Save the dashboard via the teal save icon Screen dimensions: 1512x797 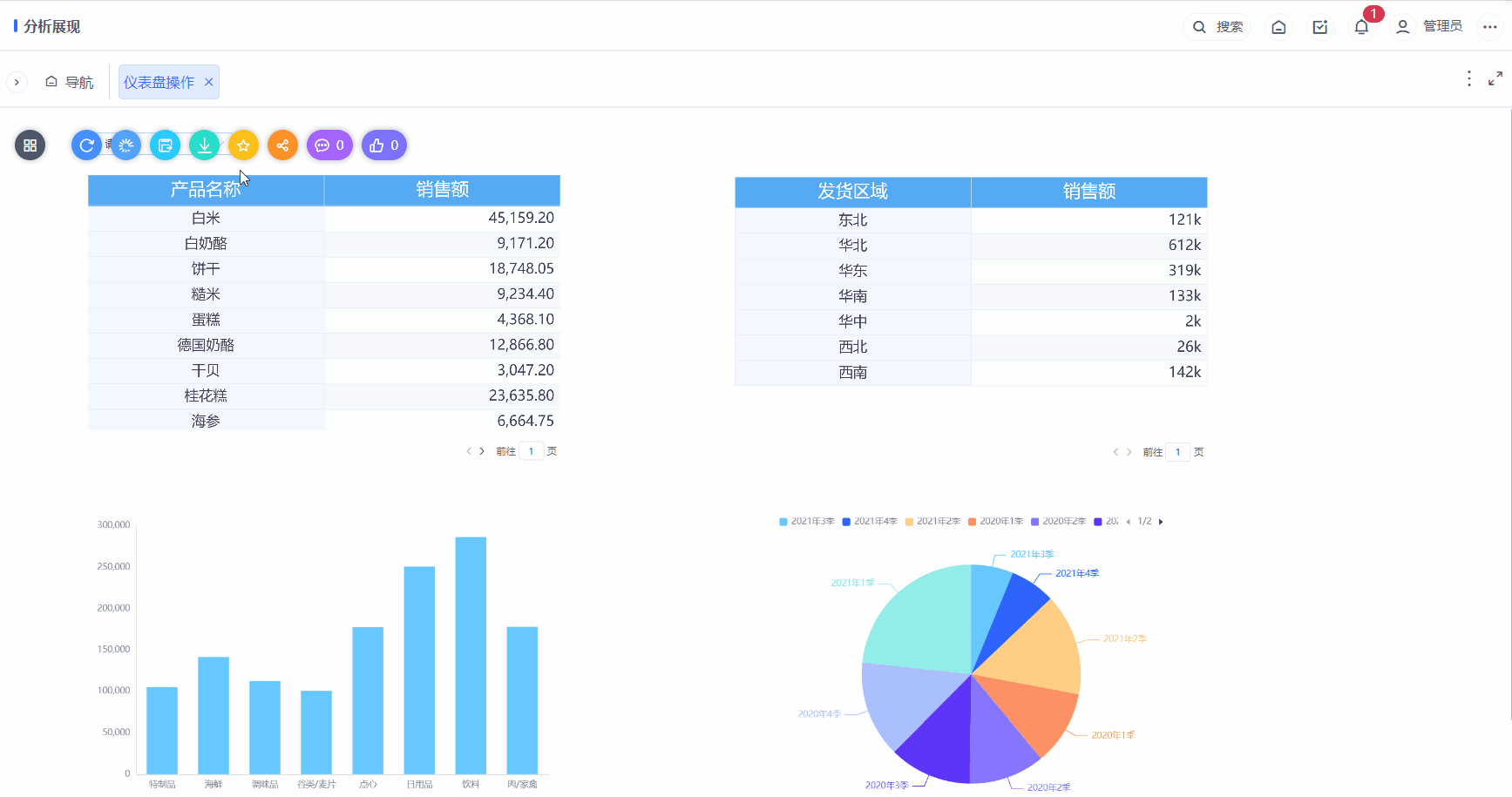[x=165, y=145]
